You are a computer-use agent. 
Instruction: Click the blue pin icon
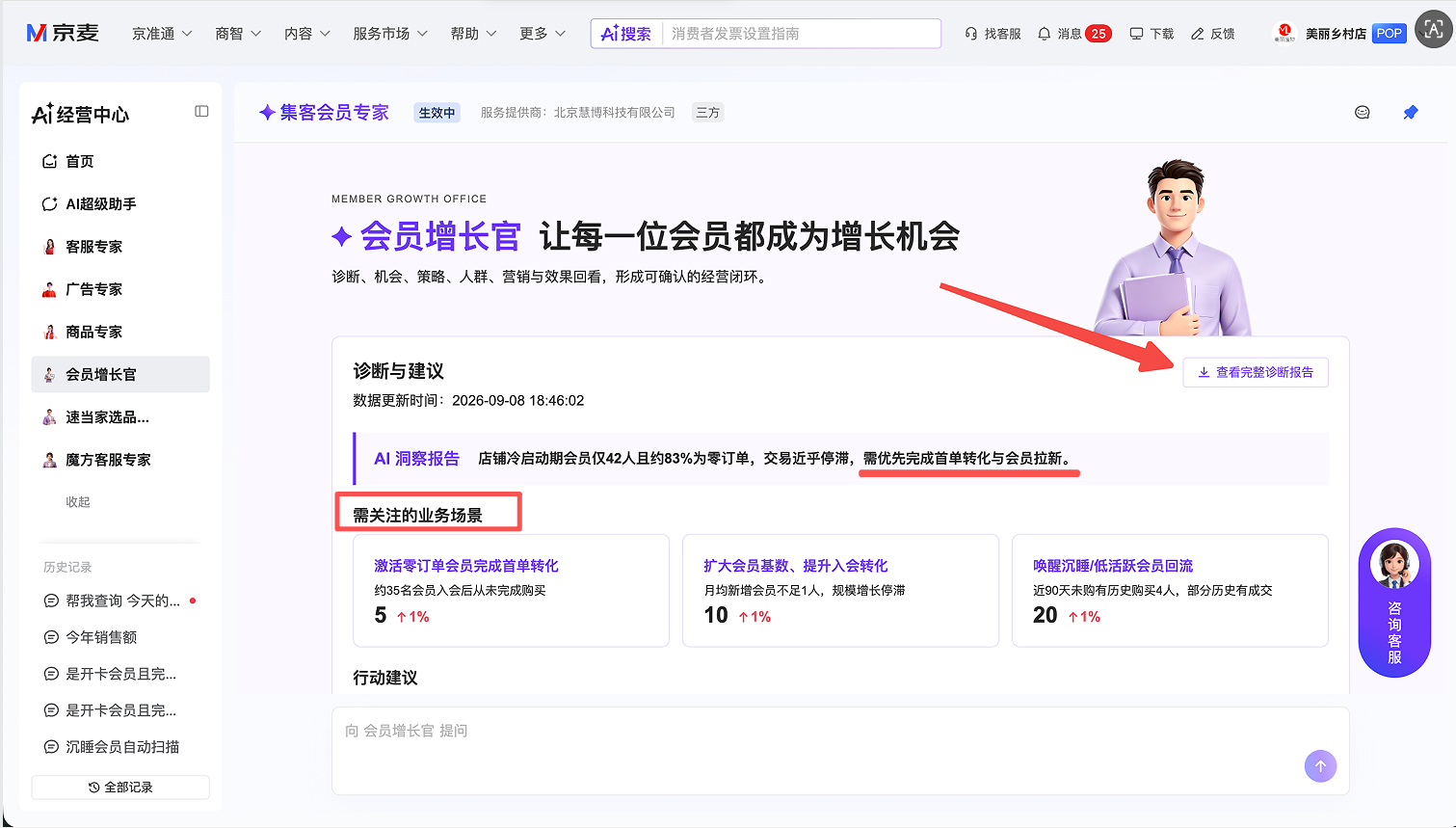[x=1411, y=113]
